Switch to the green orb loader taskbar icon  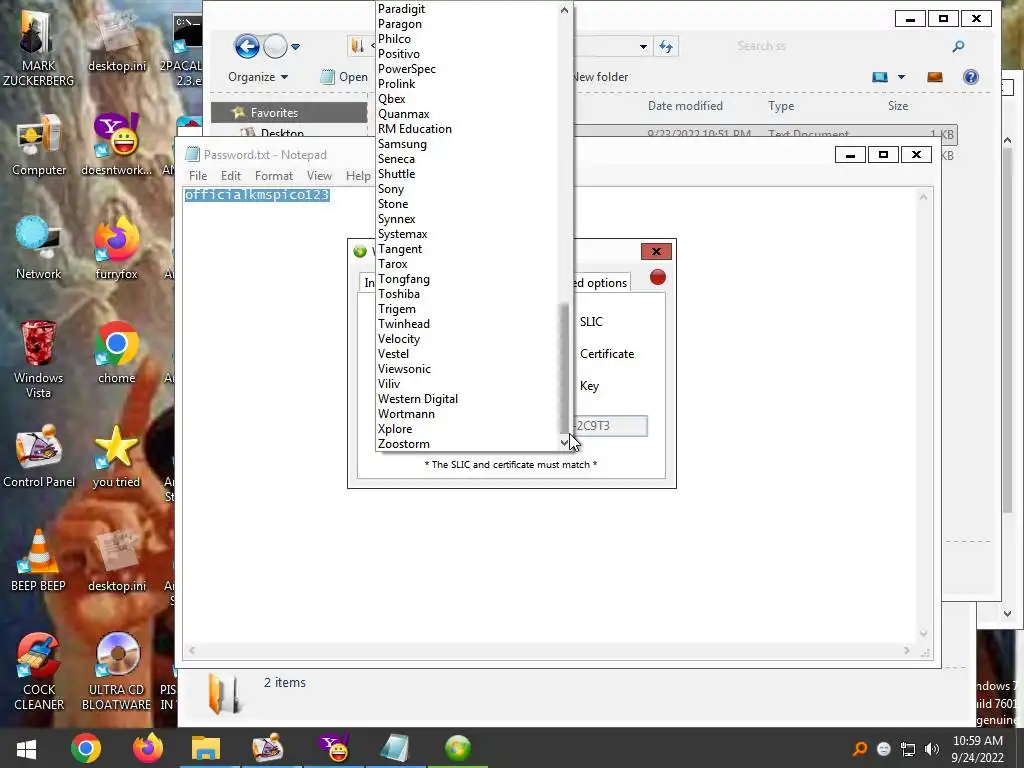click(457, 748)
